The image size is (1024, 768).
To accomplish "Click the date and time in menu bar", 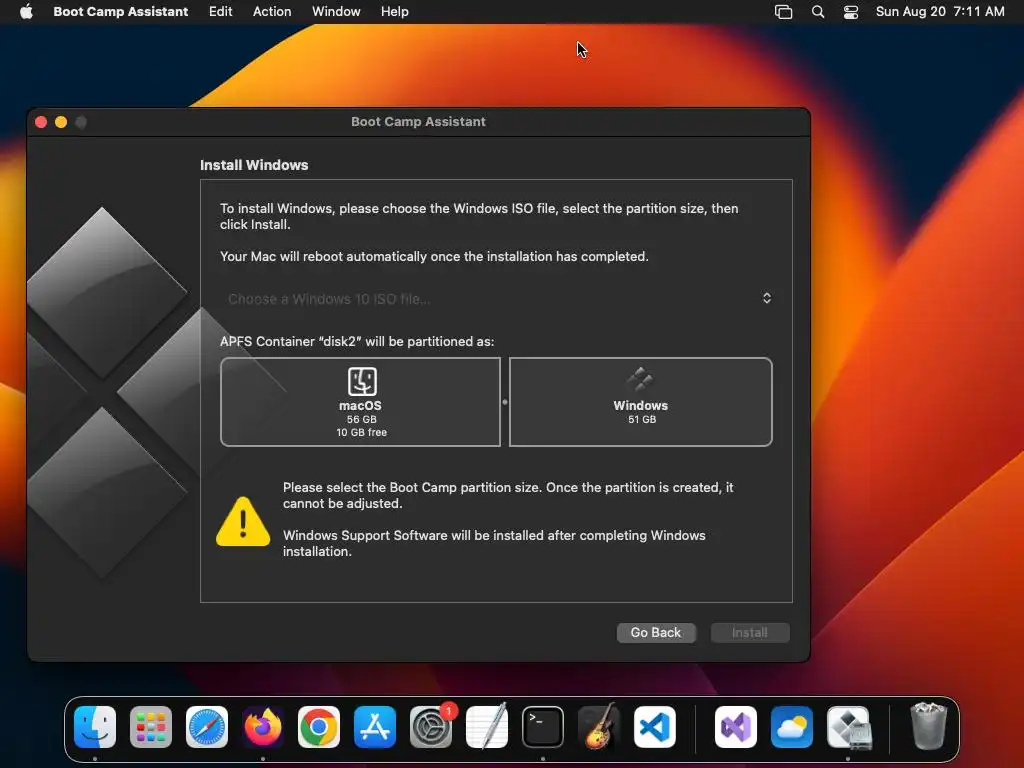I will click(x=940, y=12).
